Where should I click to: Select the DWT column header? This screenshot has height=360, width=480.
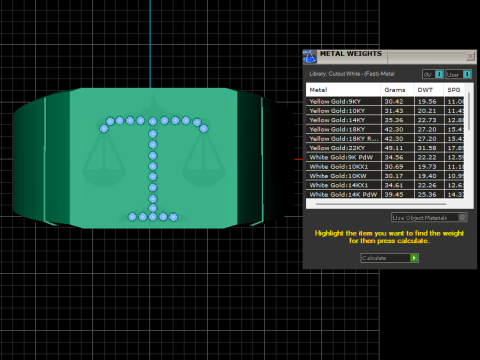(x=429, y=90)
